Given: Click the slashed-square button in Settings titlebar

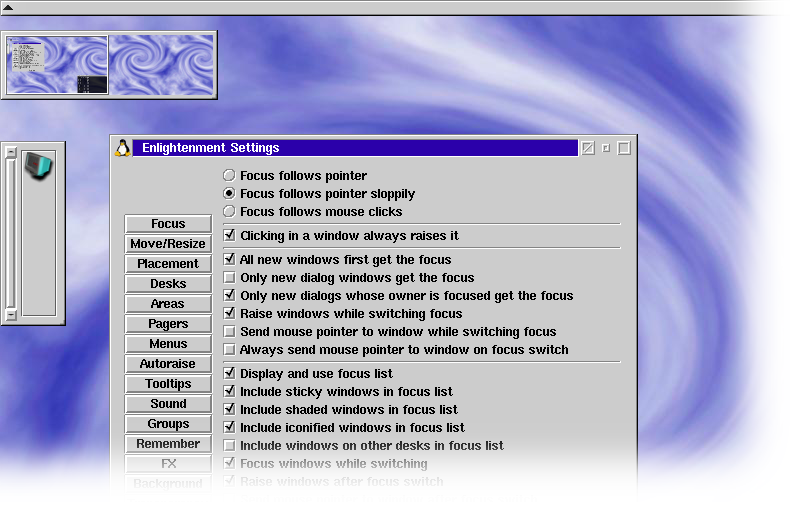Looking at the screenshot, I should pos(588,148).
